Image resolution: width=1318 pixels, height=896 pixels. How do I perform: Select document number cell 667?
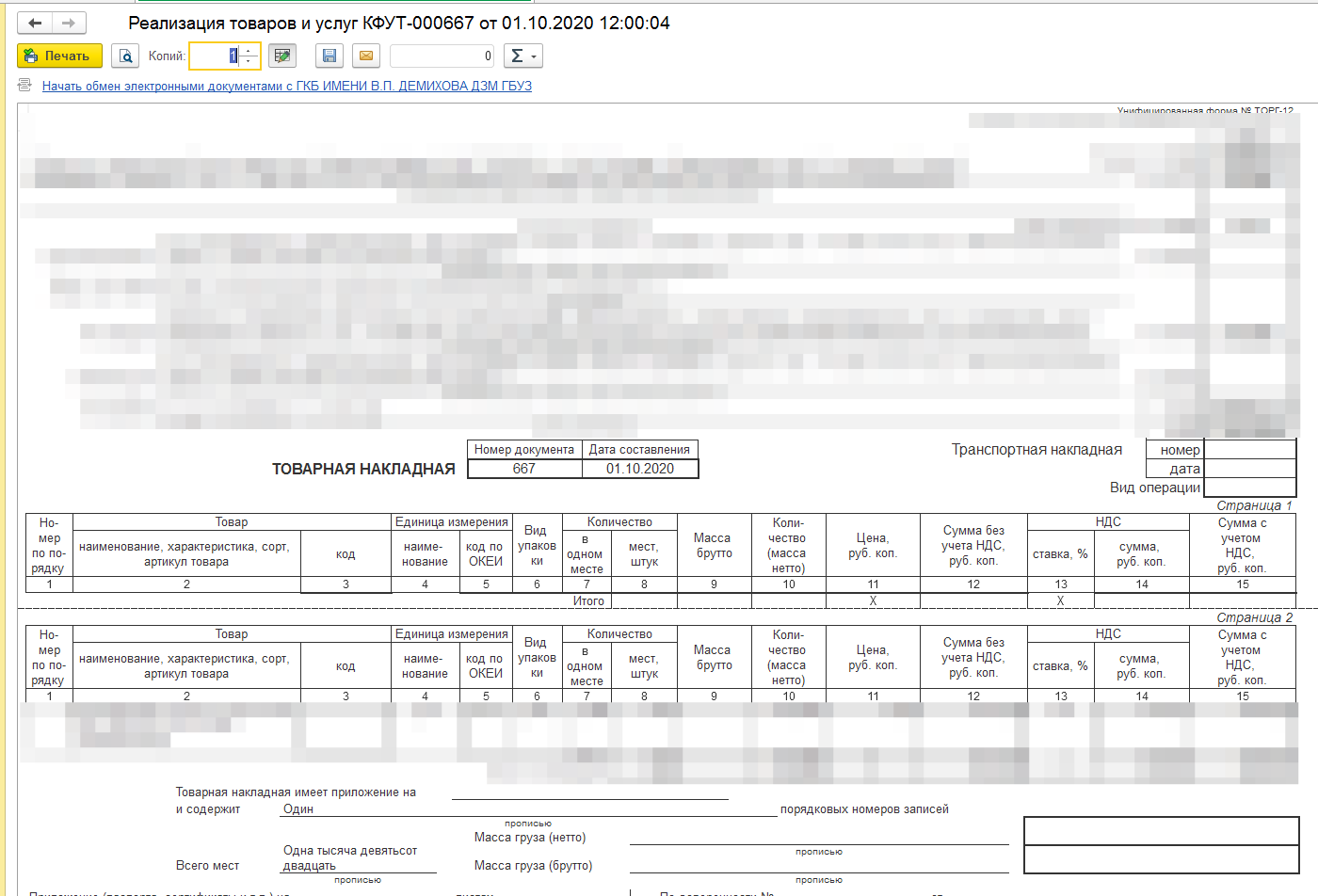(x=524, y=469)
